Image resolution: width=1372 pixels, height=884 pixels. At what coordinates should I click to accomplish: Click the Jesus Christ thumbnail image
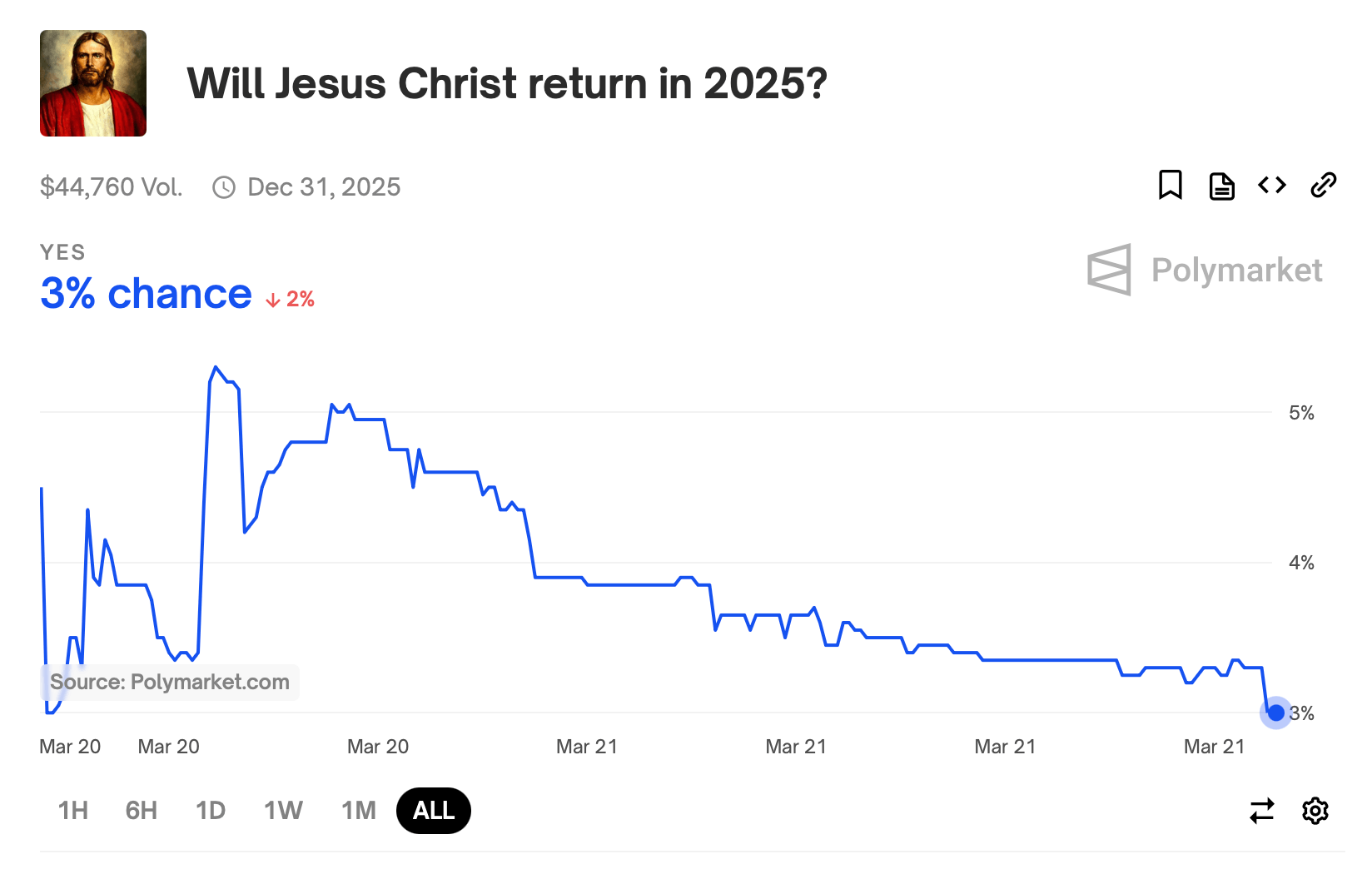[92, 82]
